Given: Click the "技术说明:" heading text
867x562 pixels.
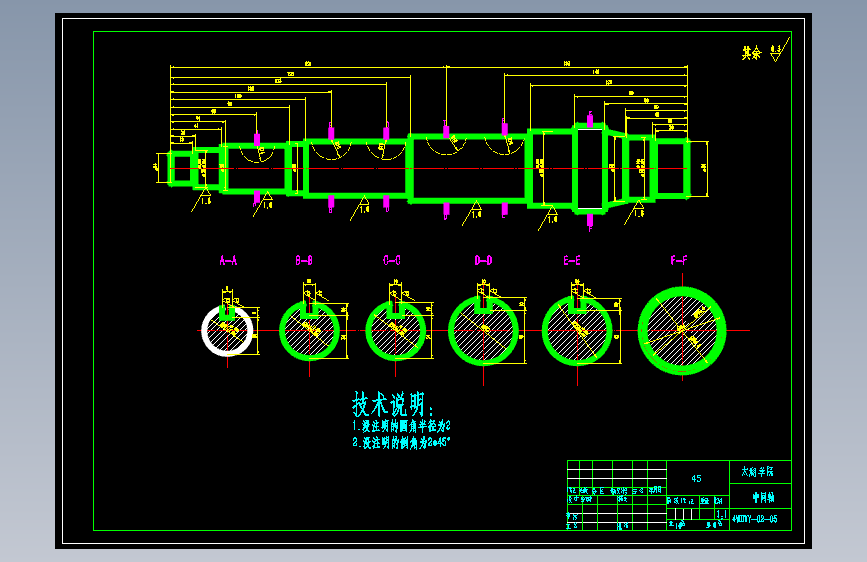Looking at the screenshot, I should click(x=393, y=404).
